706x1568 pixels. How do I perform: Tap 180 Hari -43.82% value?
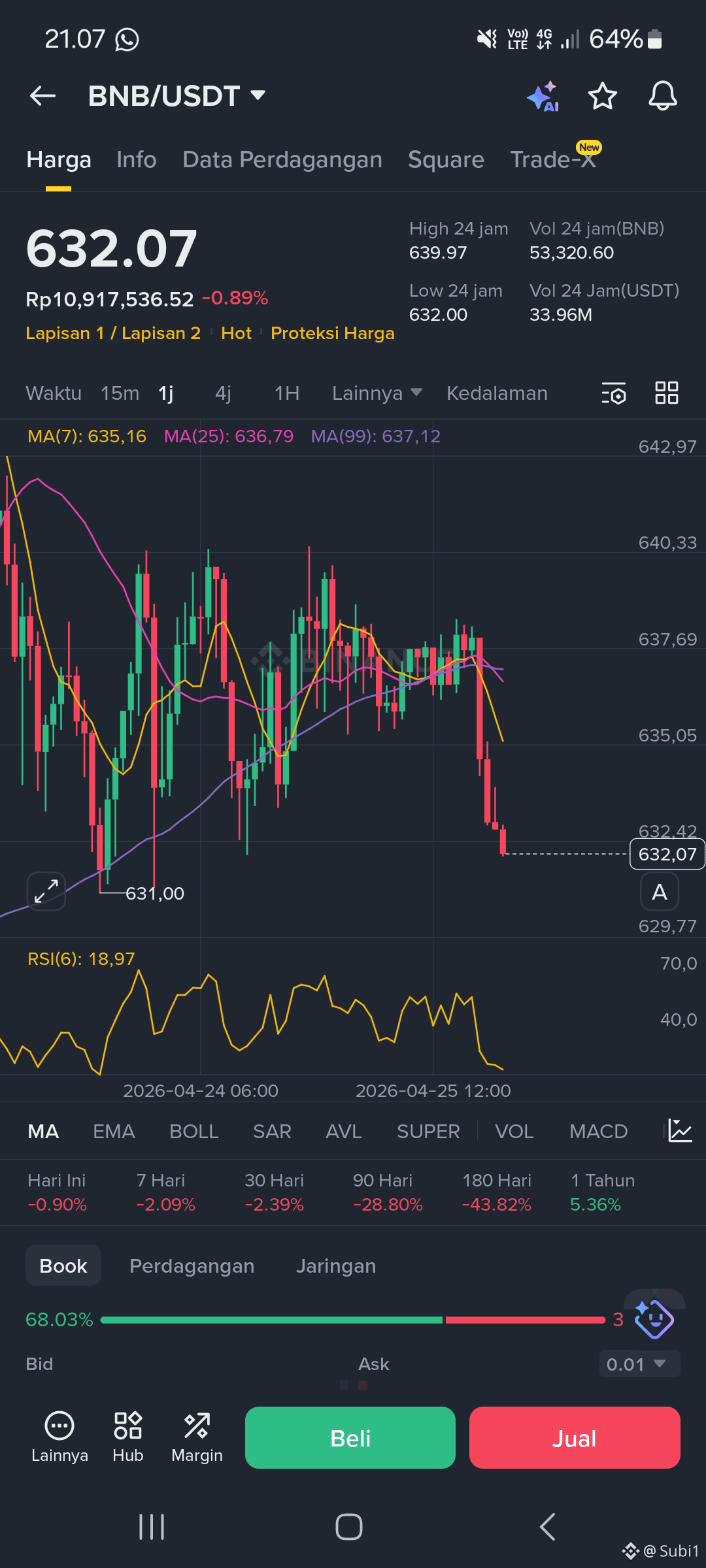(x=496, y=1204)
